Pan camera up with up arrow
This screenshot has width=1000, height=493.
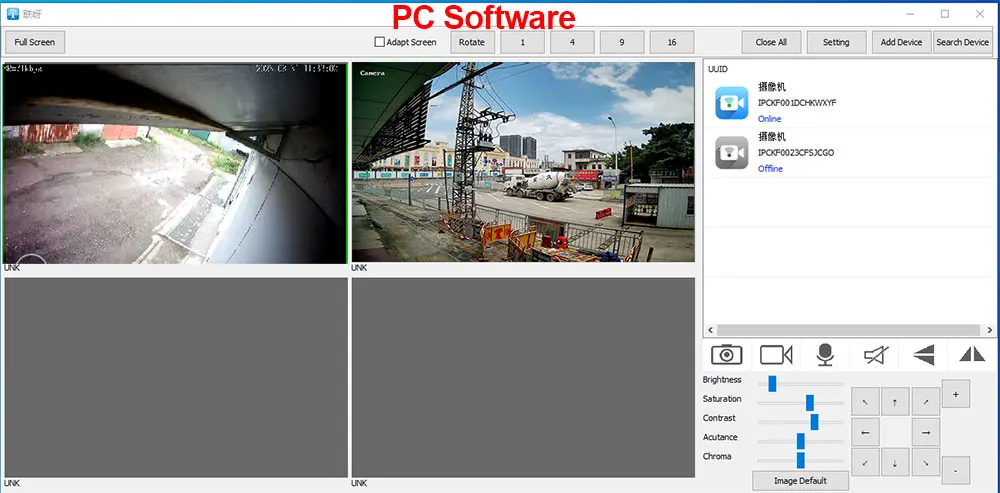click(x=895, y=402)
